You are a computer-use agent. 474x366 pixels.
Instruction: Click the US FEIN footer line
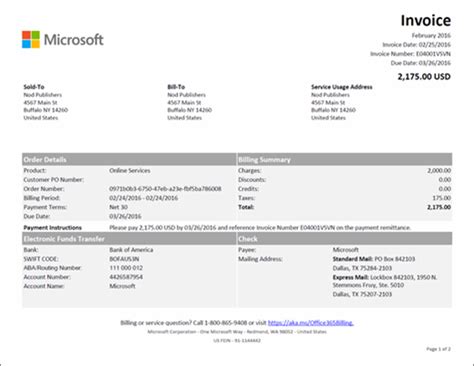(237, 341)
